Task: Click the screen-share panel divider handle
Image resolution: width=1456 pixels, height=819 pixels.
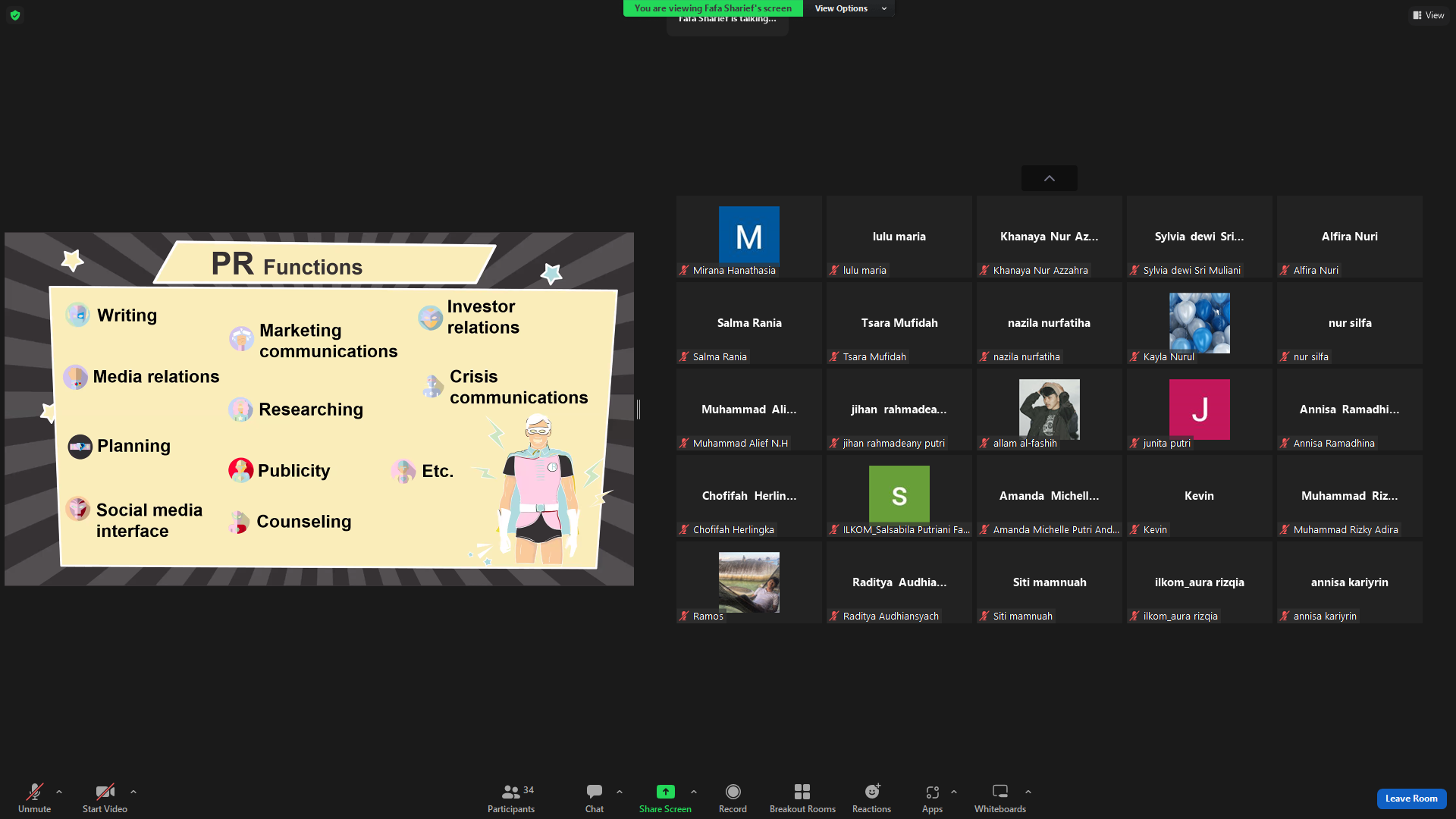Action: [x=639, y=409]
